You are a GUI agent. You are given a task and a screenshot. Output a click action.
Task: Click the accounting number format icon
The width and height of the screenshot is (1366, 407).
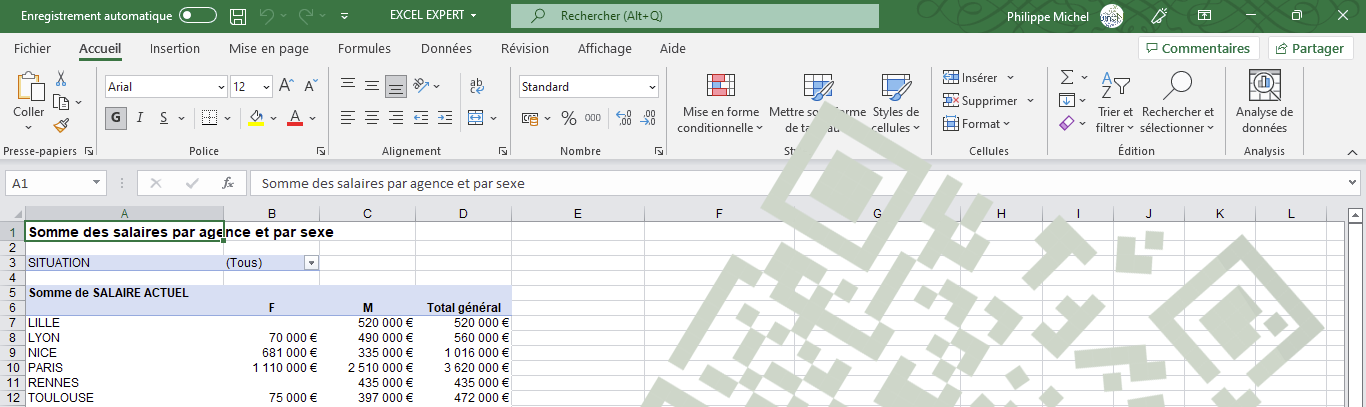click(531, 118)
